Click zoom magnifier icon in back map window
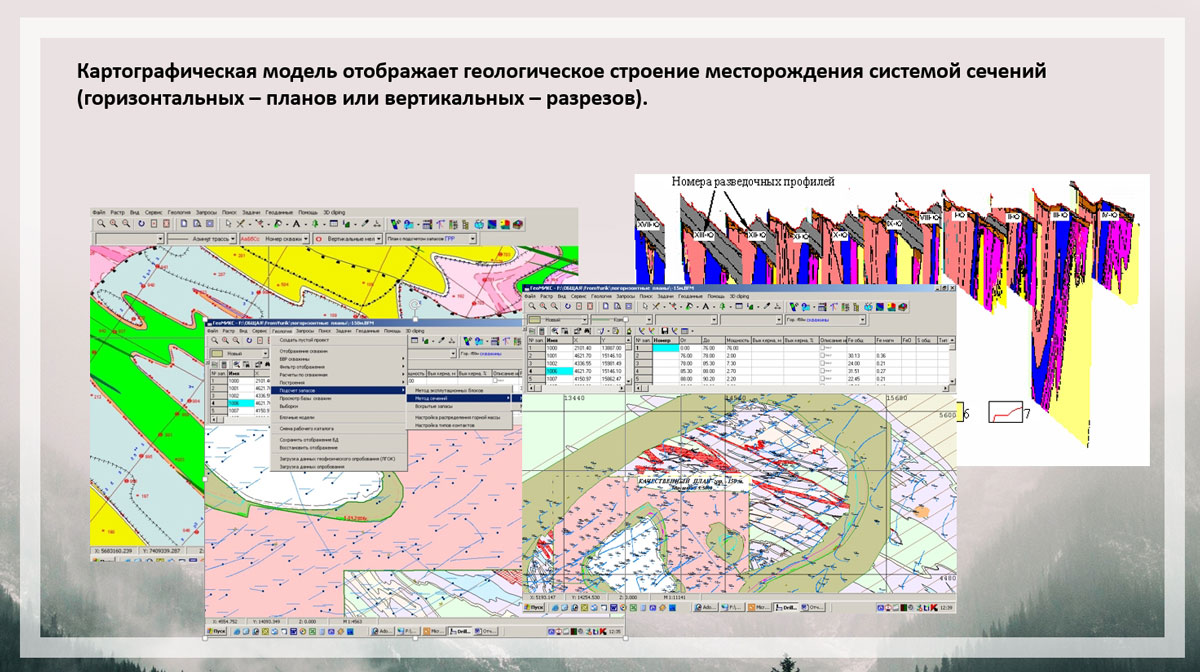The image size is (1200, 672). [x=101, y=223]
